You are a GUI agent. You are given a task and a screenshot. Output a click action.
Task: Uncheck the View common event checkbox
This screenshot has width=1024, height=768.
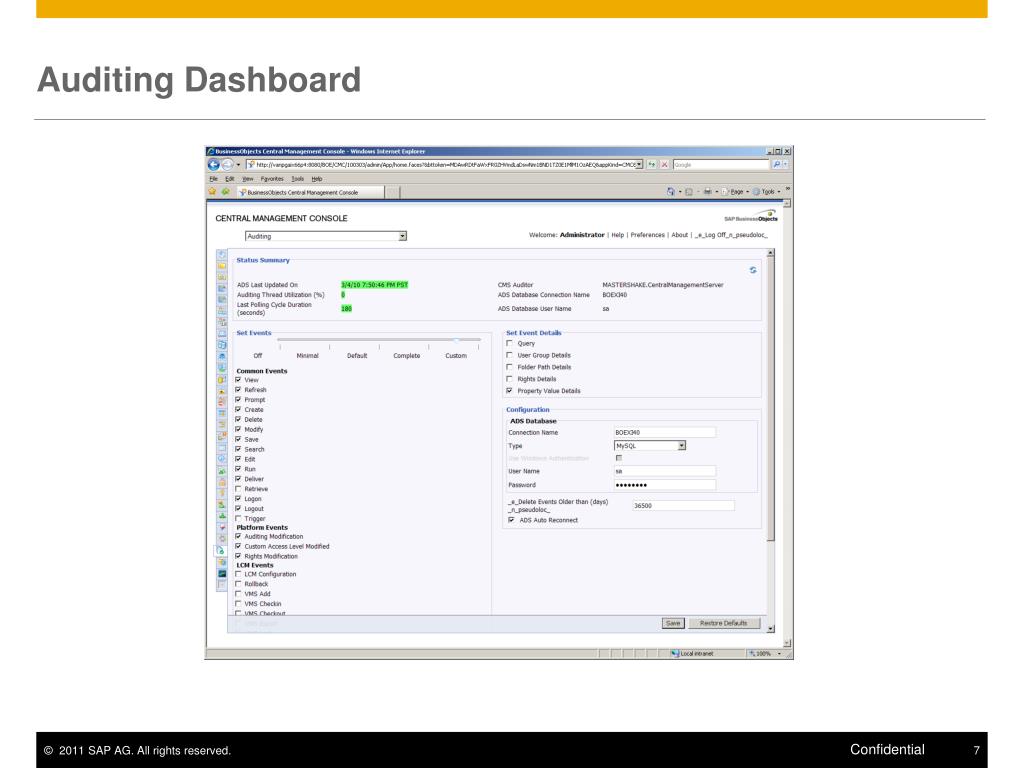[238, 379]
